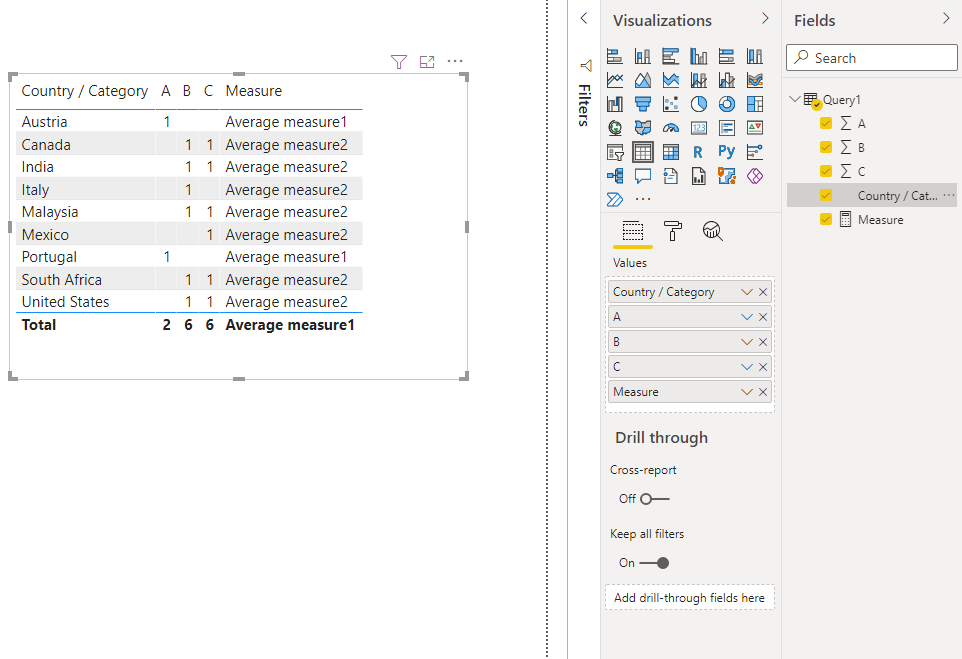Select the Python visual
Screen dimensions: 962x659
[727, 152]
